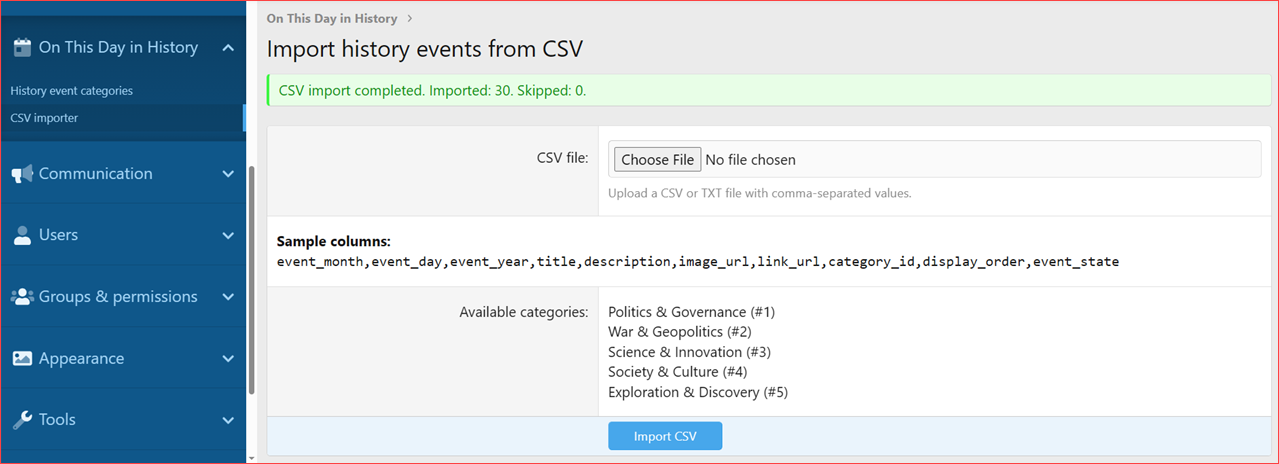1279x464 pixels.
Task: Click the 'Available categories:' label
Action: click(x=524, y=312)
